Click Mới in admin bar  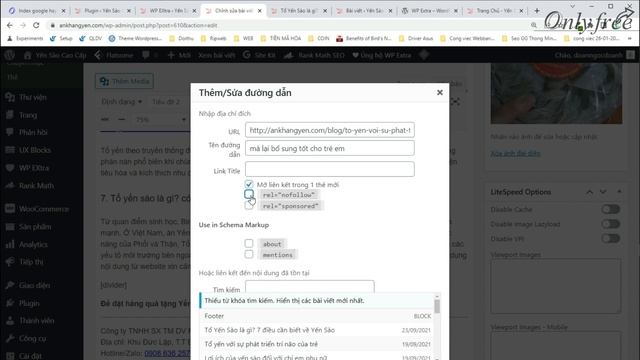179,55
